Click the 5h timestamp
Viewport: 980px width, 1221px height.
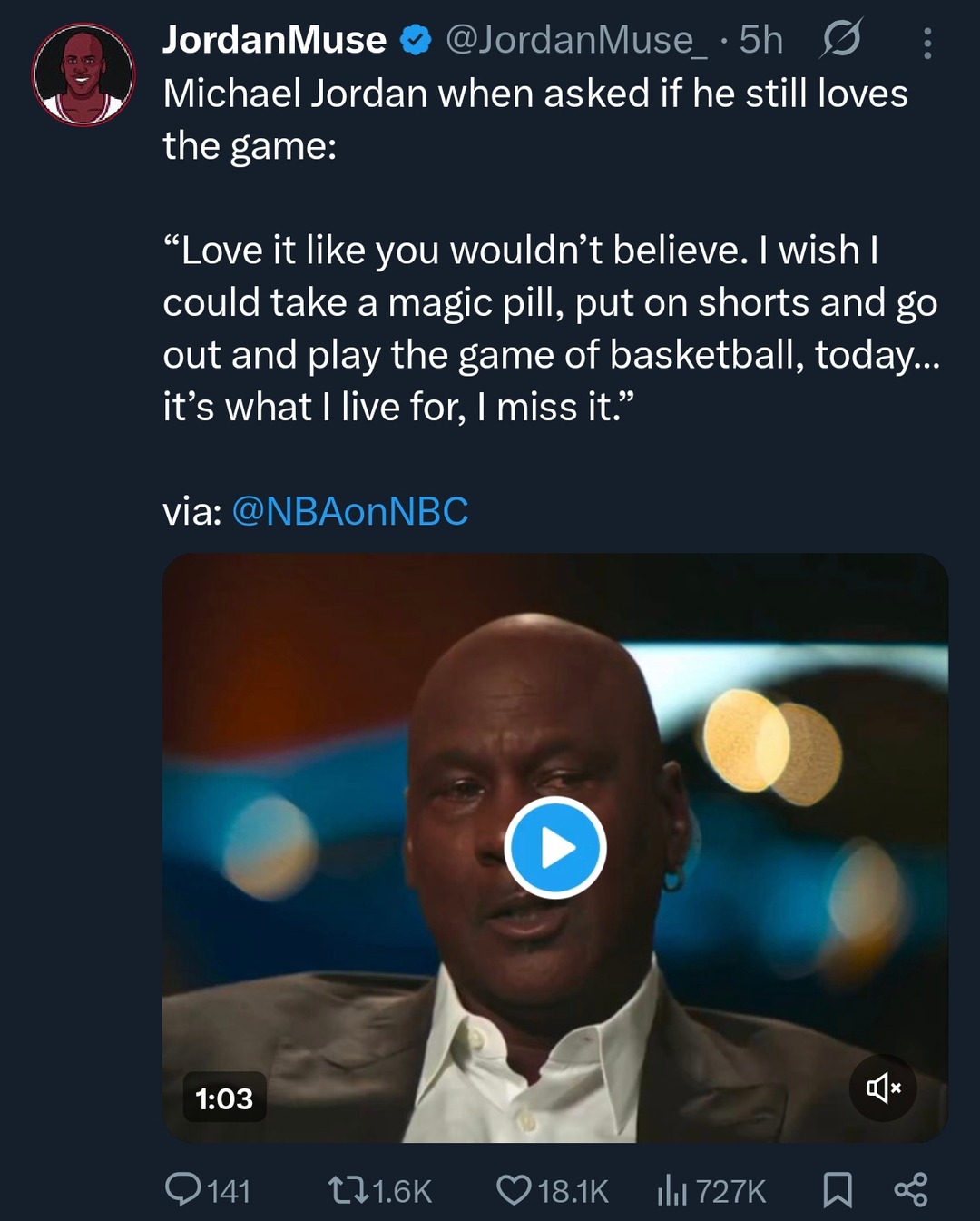click(761, 40)
